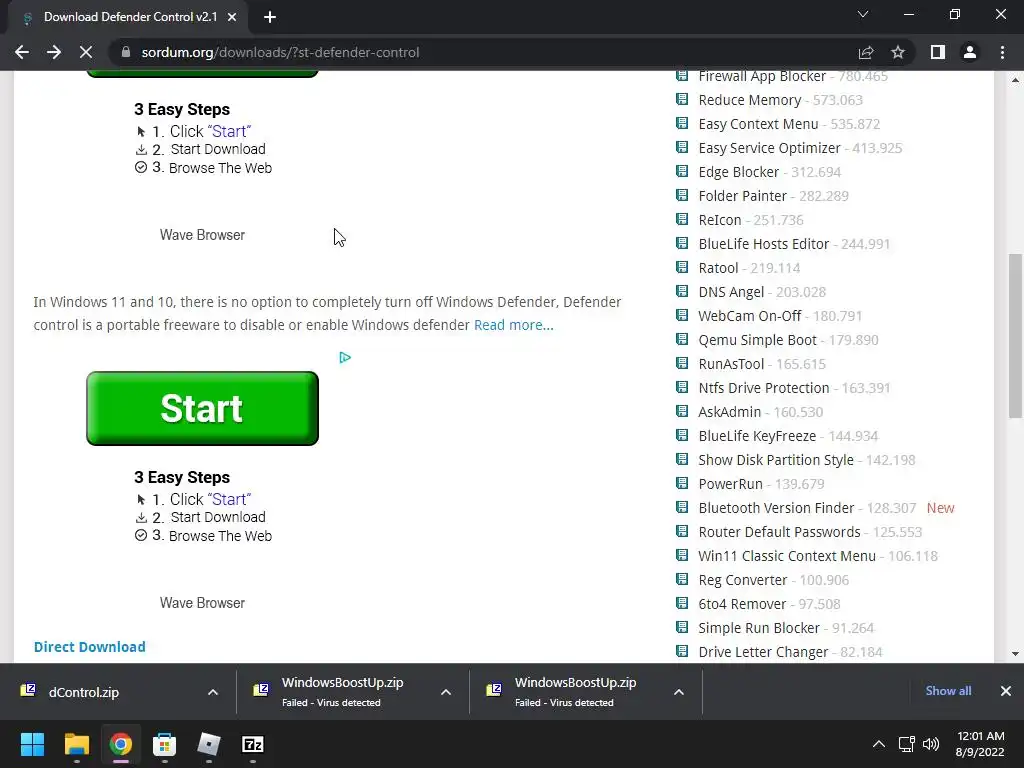Stop loading the page
Screen dimensions: 1024x768
(86, 52)
